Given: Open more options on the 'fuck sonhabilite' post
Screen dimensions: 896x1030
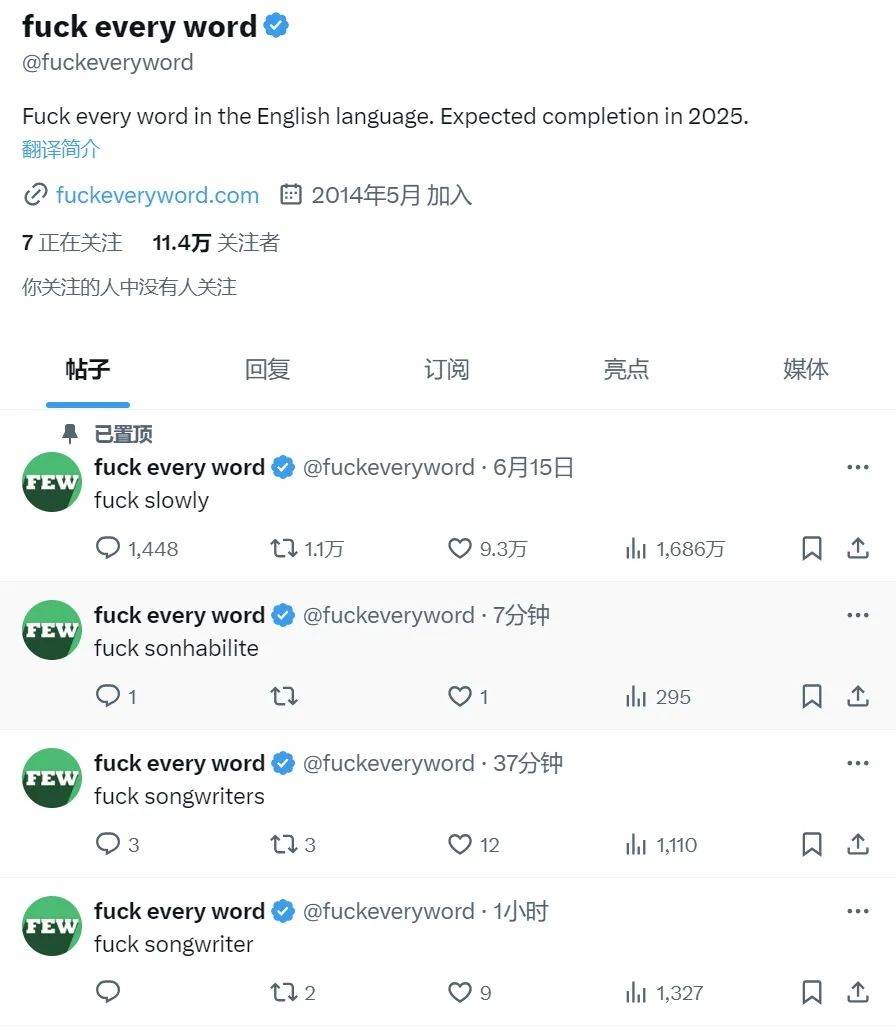Looking at the screenshot, I should point(857,615).
